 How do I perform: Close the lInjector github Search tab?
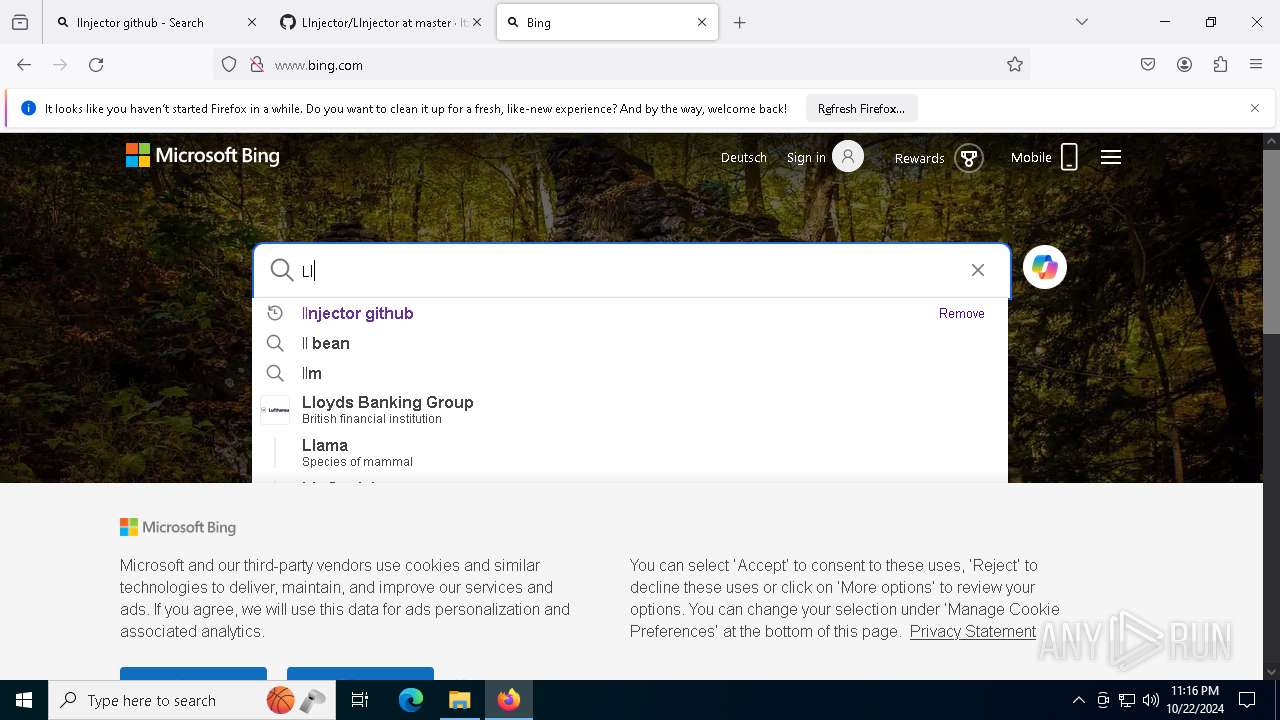pos(252,22)
